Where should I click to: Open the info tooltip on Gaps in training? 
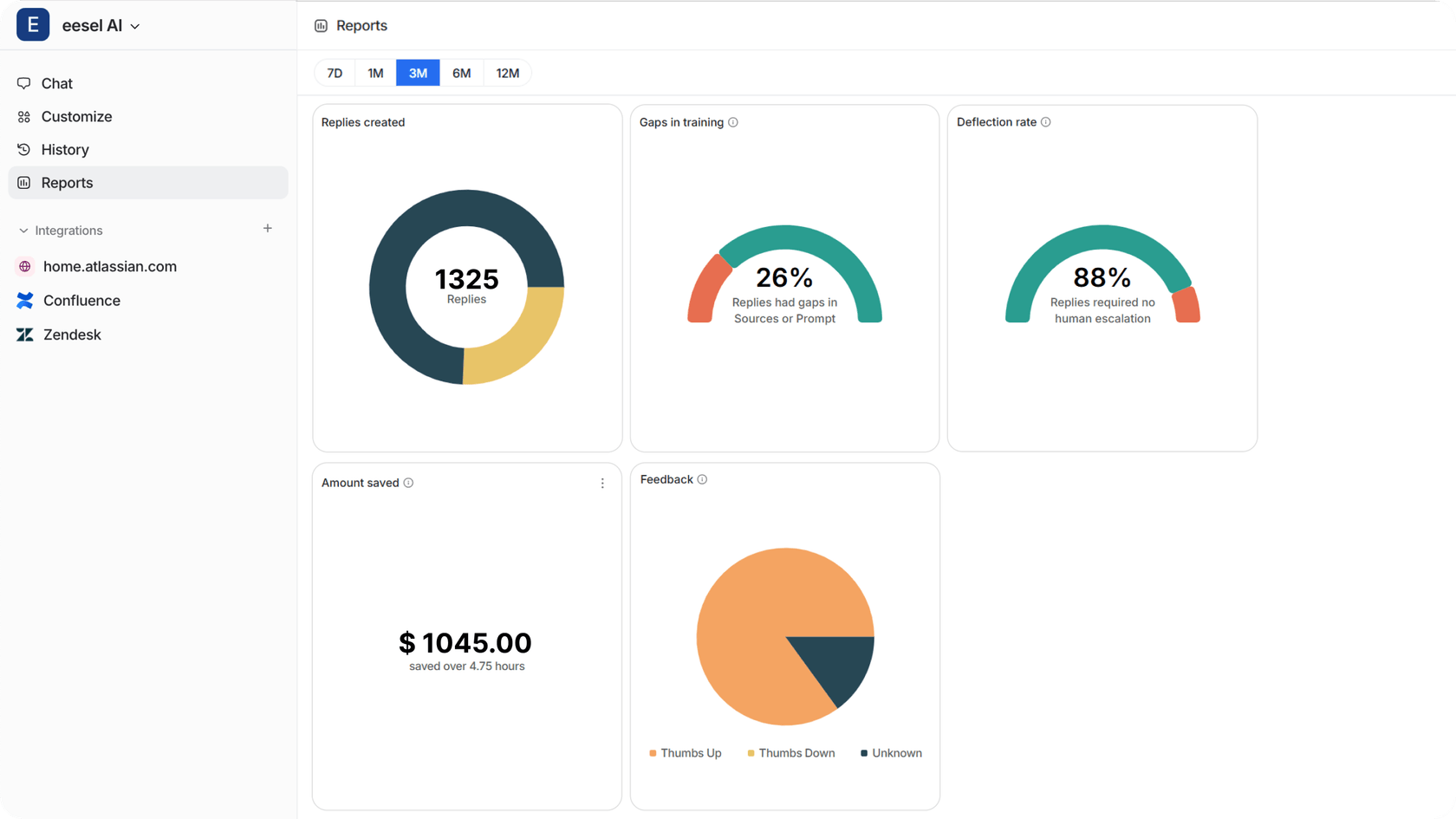point(734,122)
